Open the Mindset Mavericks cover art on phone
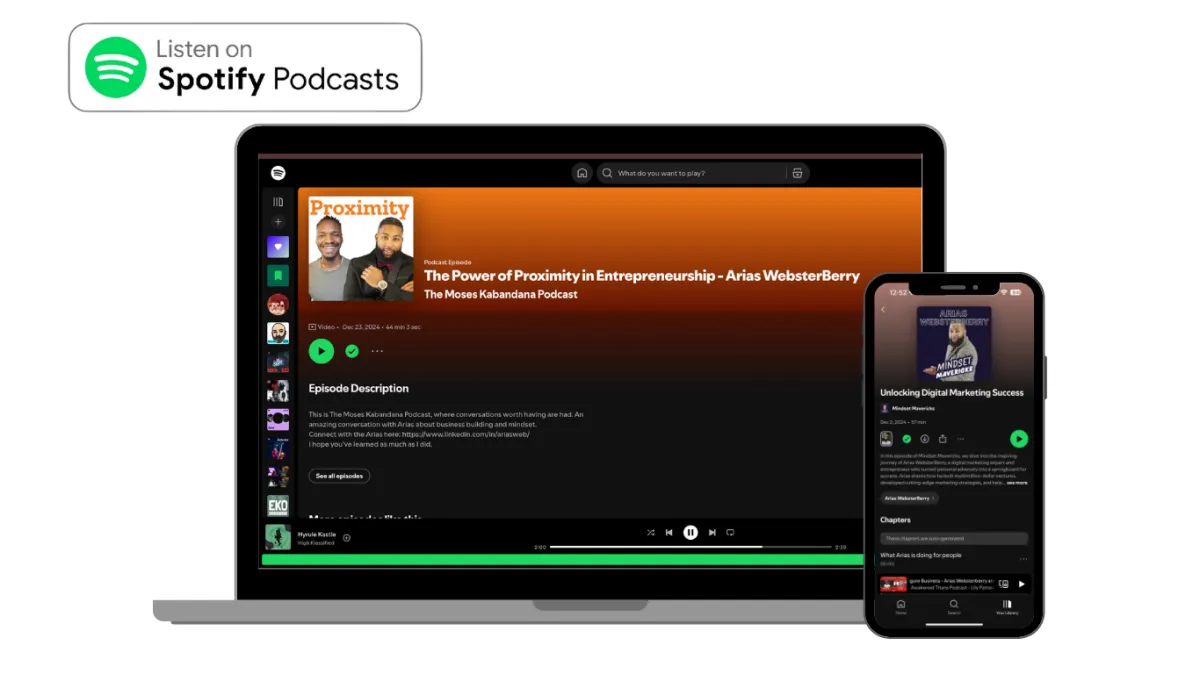 954,344
